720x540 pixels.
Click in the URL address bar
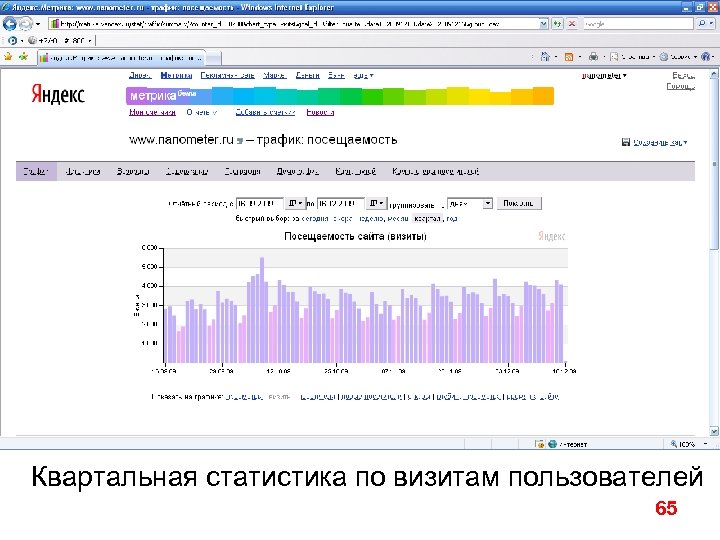(294, 24)
